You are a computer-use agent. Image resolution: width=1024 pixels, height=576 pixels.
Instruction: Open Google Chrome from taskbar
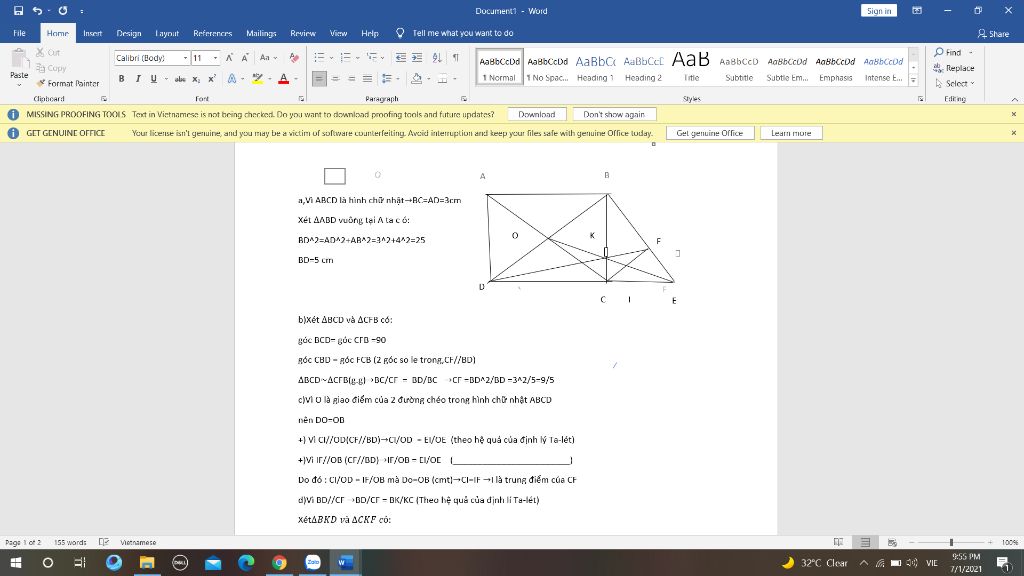click(x=280, y=562)
